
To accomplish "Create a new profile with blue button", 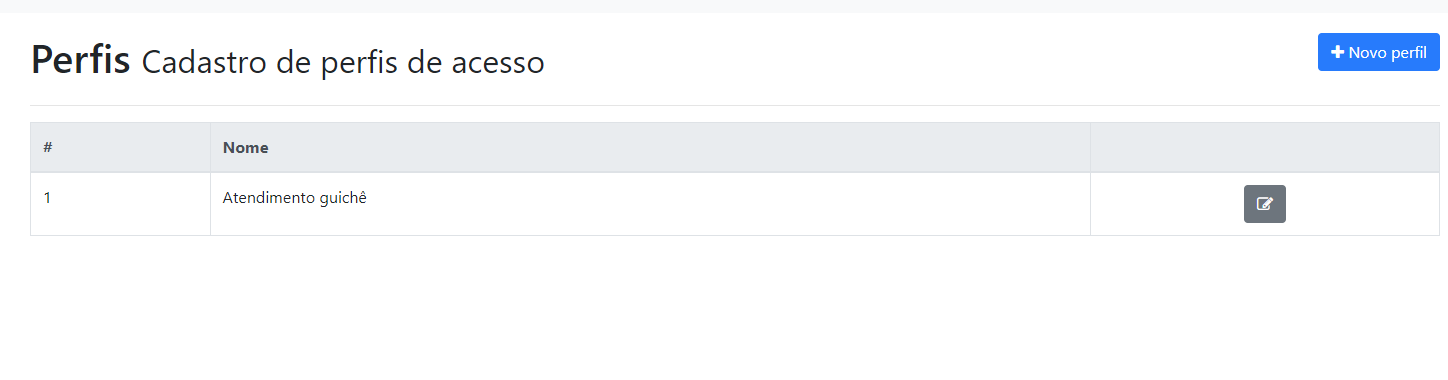I will click(x=1378, y=52).
